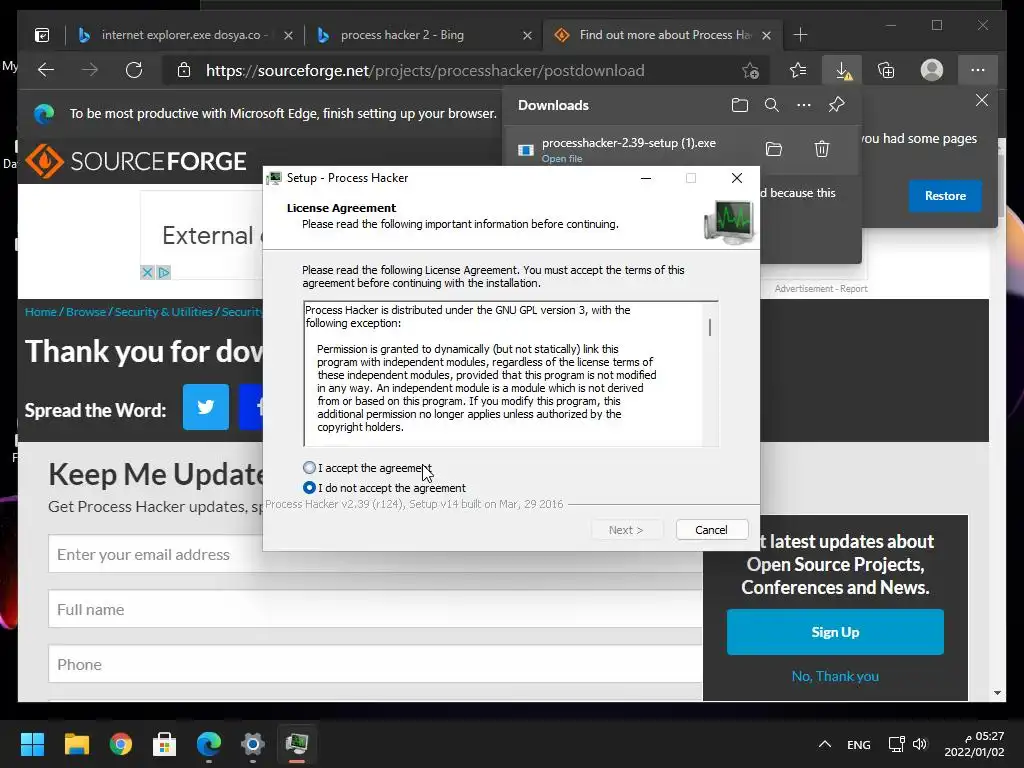Open Microsoft Store from taskbar
Image resolution: width=1024 pixels, height=768 pixels.
point(165,744)
